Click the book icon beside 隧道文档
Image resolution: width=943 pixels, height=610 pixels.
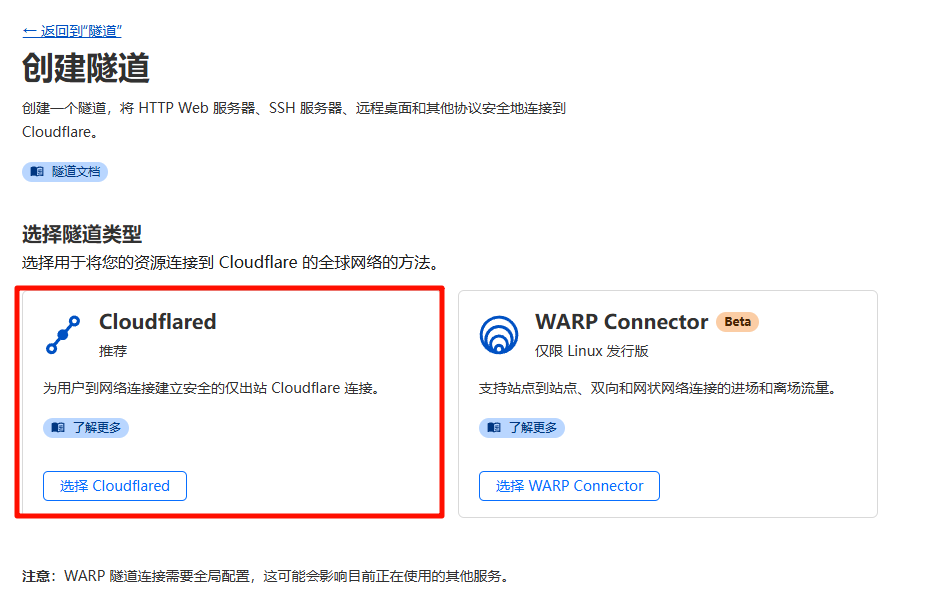coord(37,171)
